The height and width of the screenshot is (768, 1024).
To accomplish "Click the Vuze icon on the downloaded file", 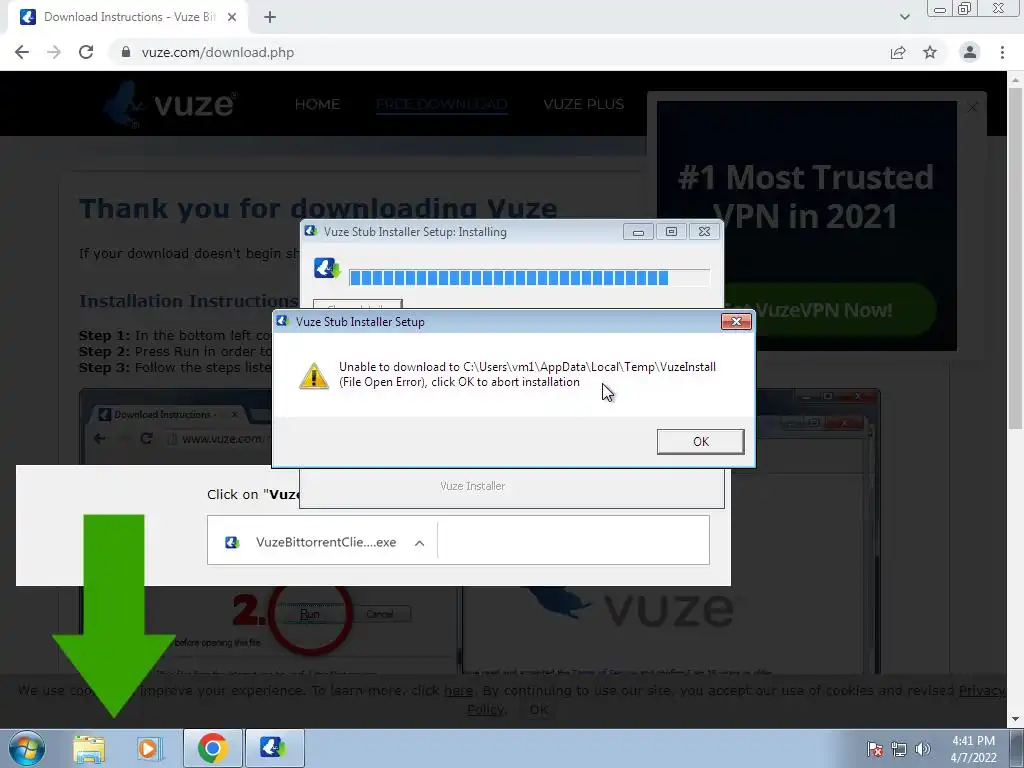I will tap(232, 542).
